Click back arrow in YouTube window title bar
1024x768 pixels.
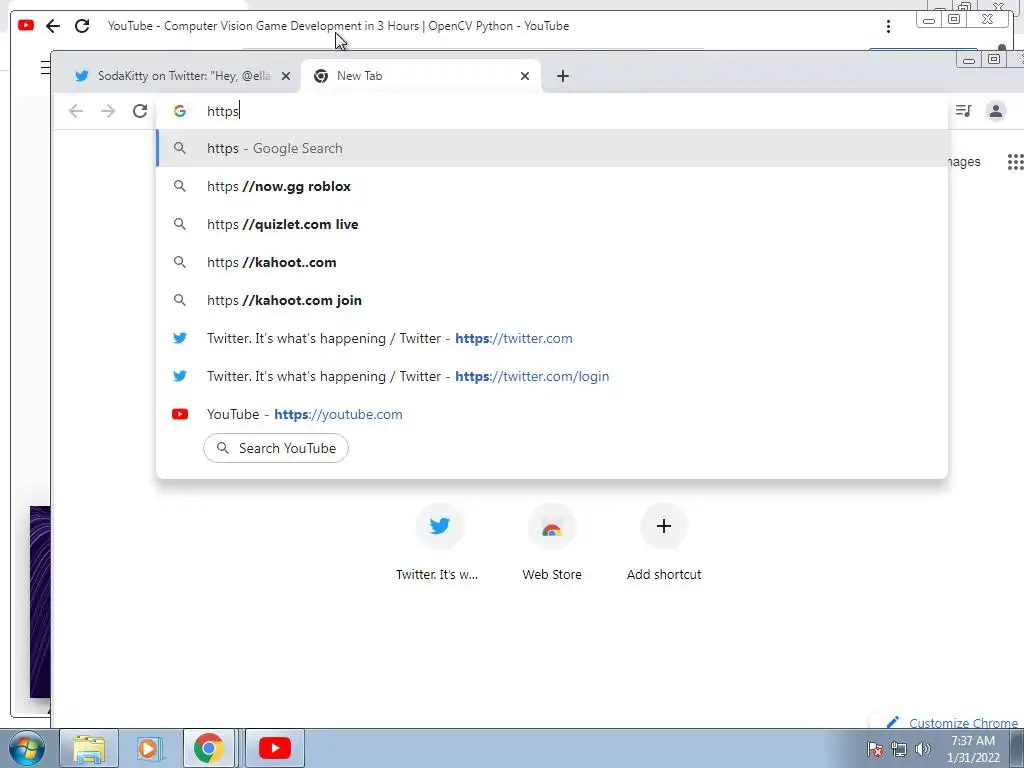pos(53,26)
